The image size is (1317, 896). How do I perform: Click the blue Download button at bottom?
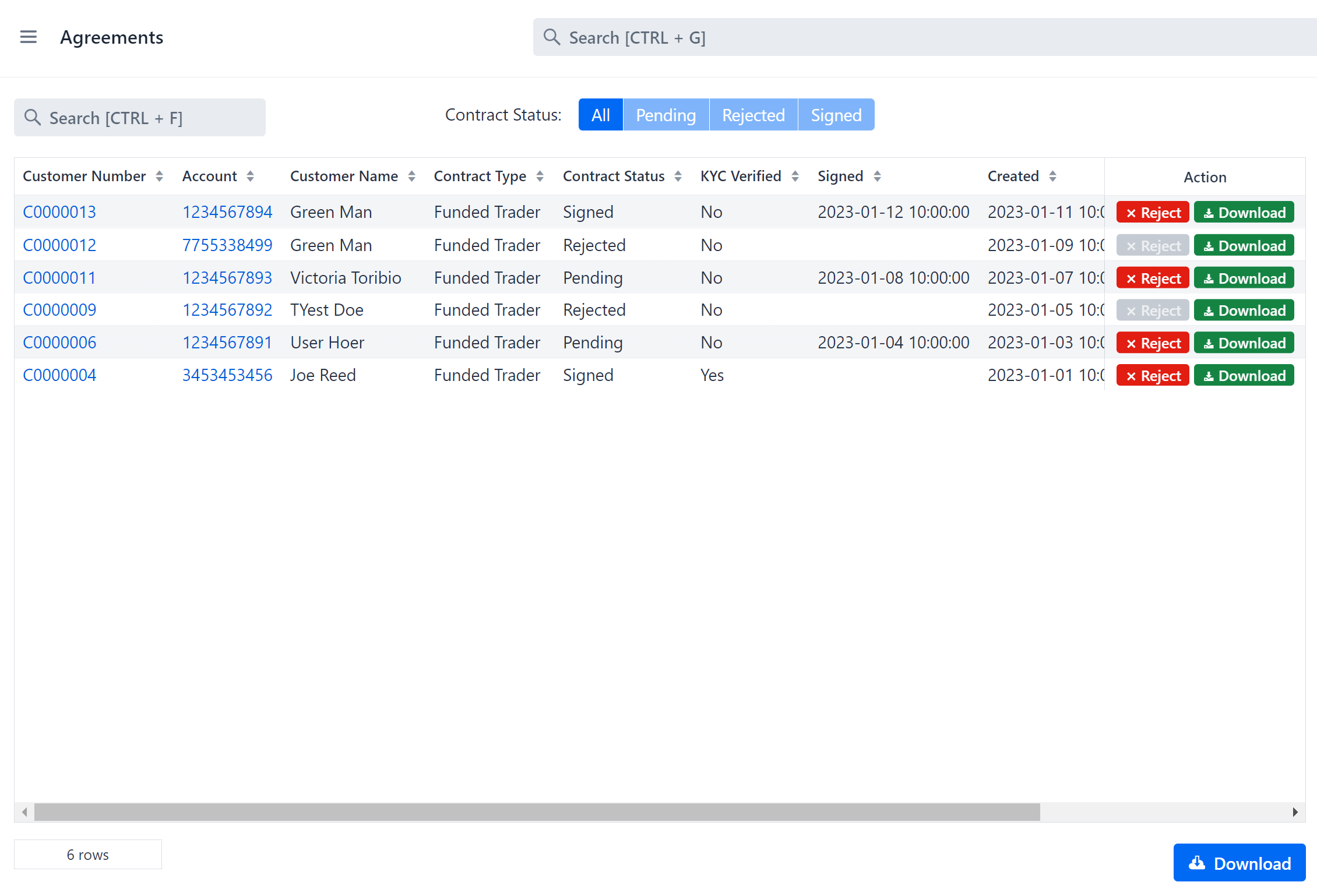click(x=1239, y=863)
